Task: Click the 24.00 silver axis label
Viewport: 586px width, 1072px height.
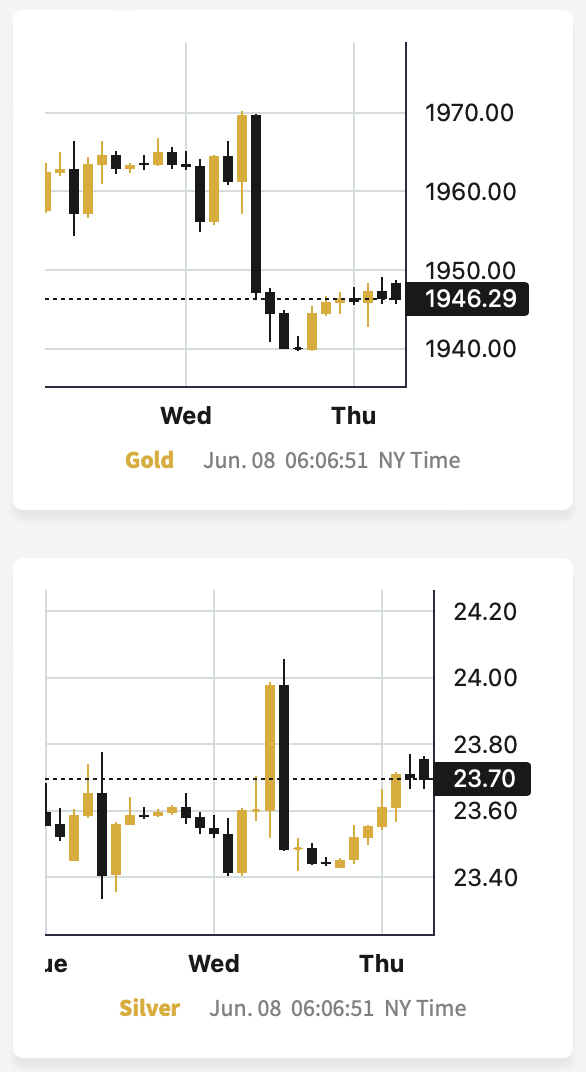Action: (x=485, y=678)
